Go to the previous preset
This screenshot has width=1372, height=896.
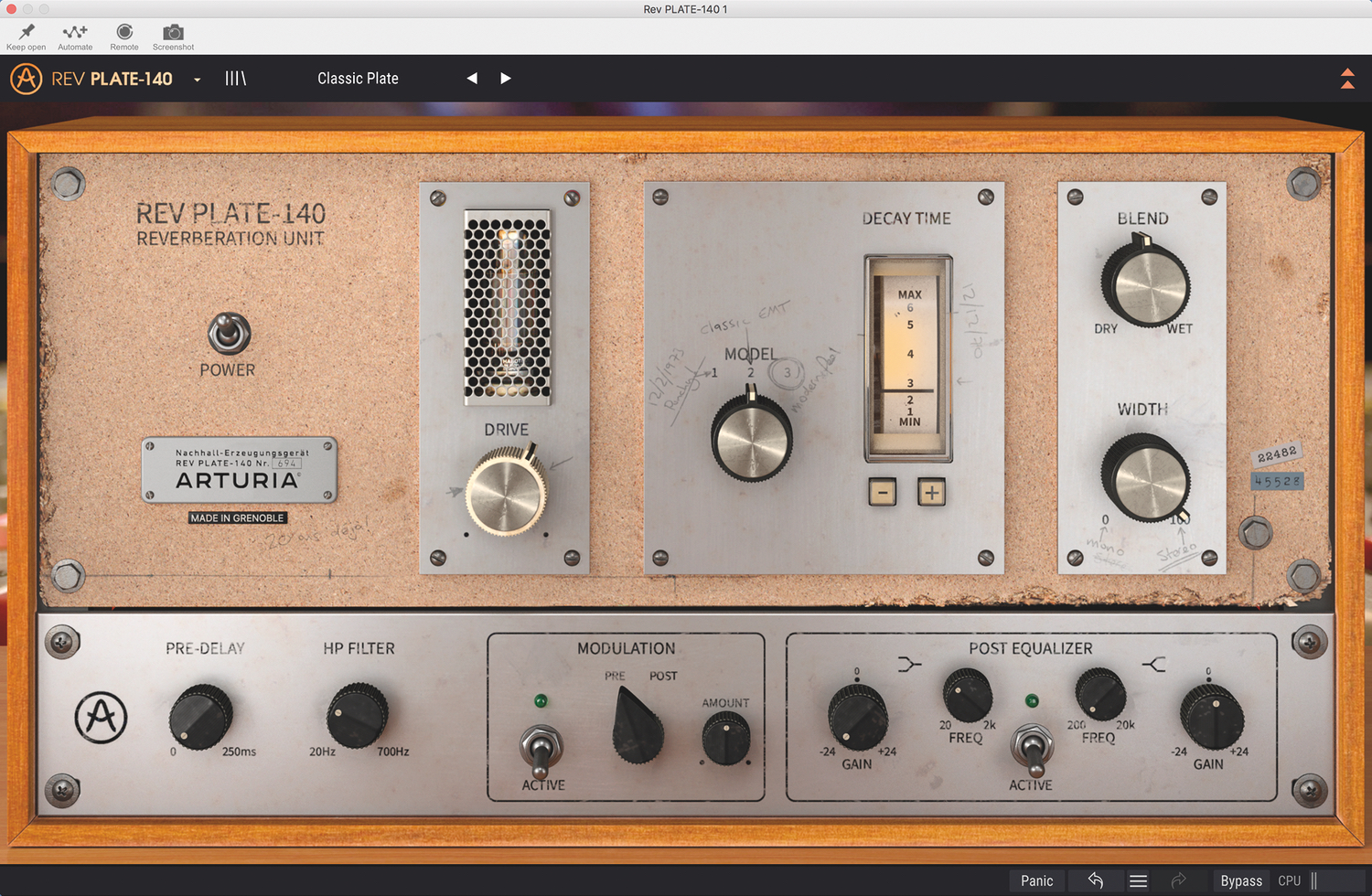point(472,79)
